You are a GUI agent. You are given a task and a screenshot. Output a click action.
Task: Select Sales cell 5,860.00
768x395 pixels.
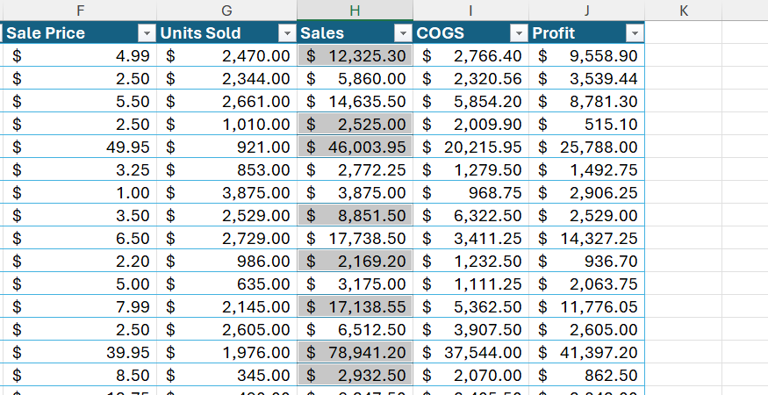pyautogui.click(x=355, y=78)
